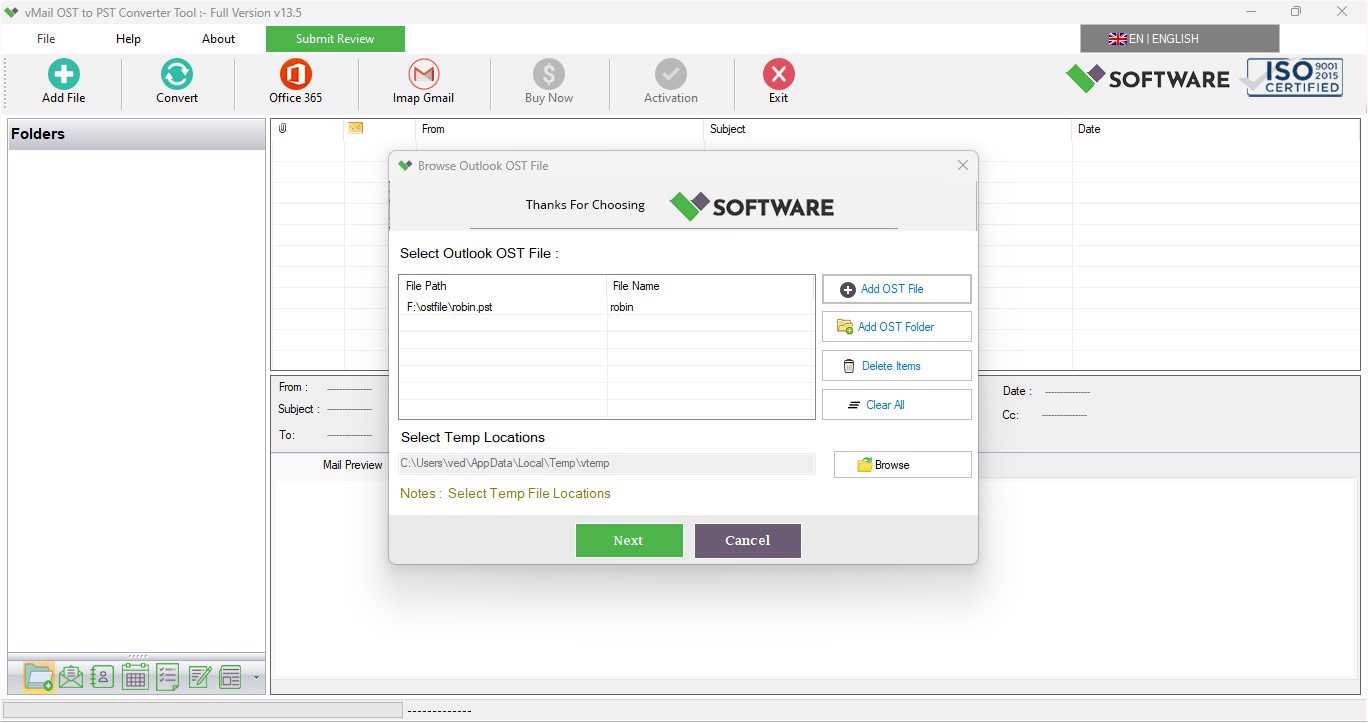Select the mail envelope view icon

70,677
